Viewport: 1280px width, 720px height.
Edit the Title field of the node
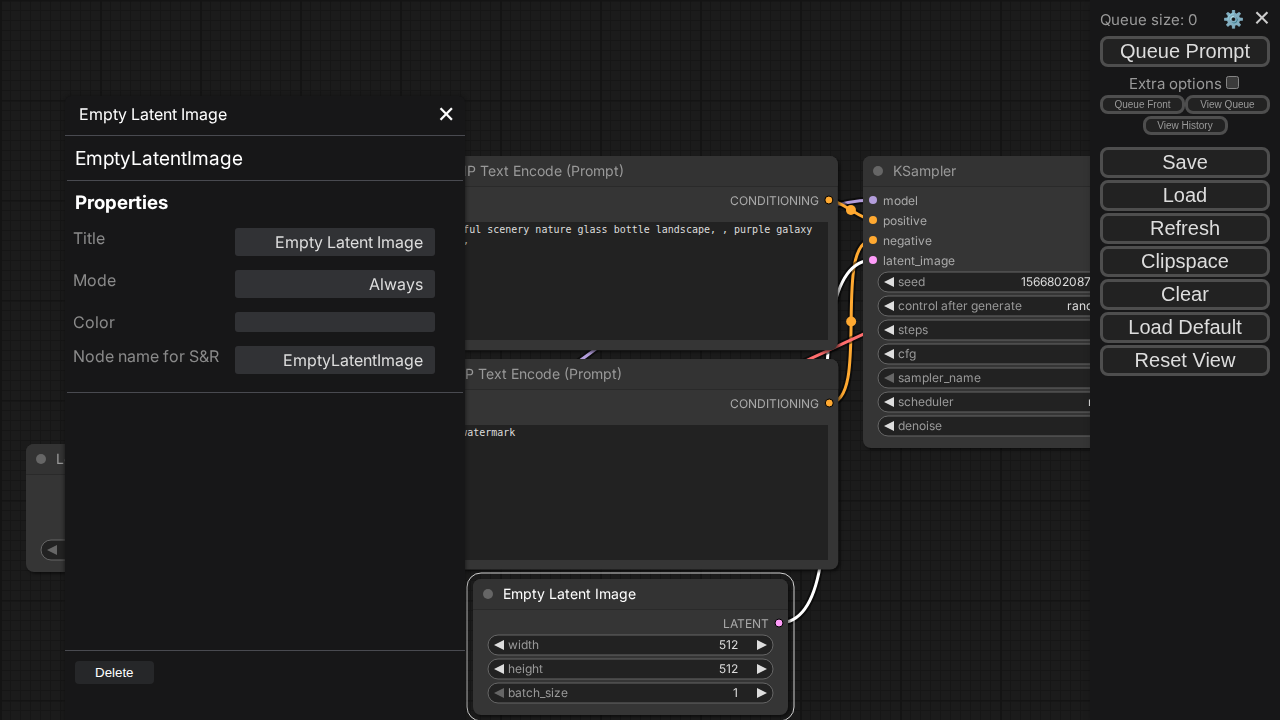[335, 242]
